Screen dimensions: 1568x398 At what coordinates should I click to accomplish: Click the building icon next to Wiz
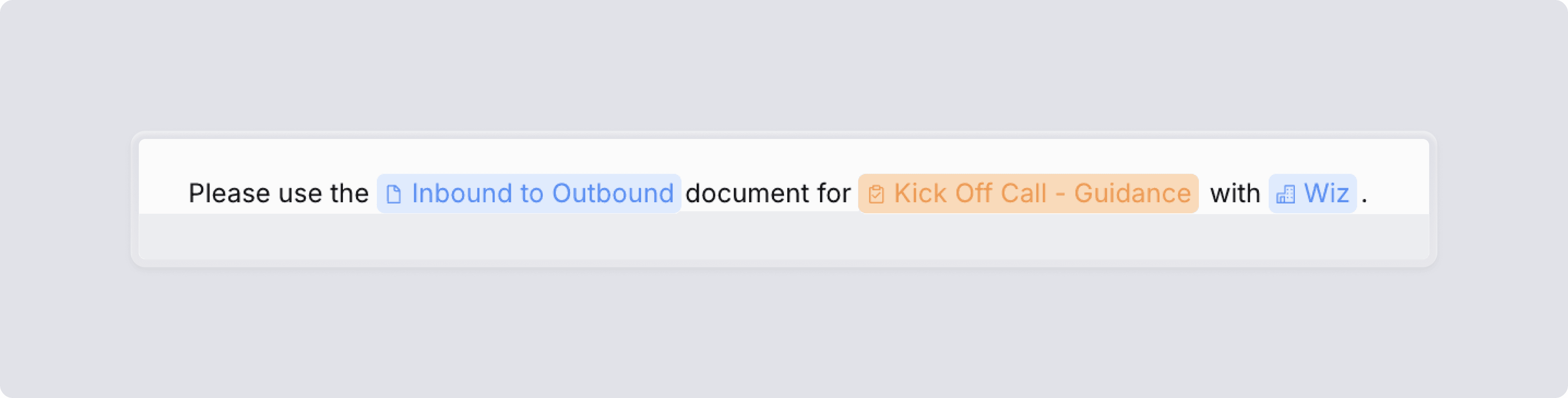1285,195
